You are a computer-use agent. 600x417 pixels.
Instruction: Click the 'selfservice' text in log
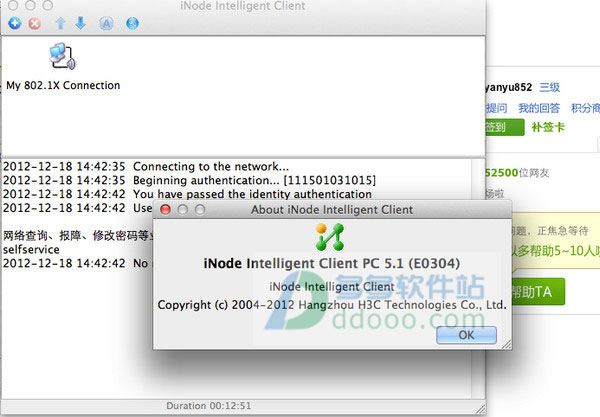(31, 250)
